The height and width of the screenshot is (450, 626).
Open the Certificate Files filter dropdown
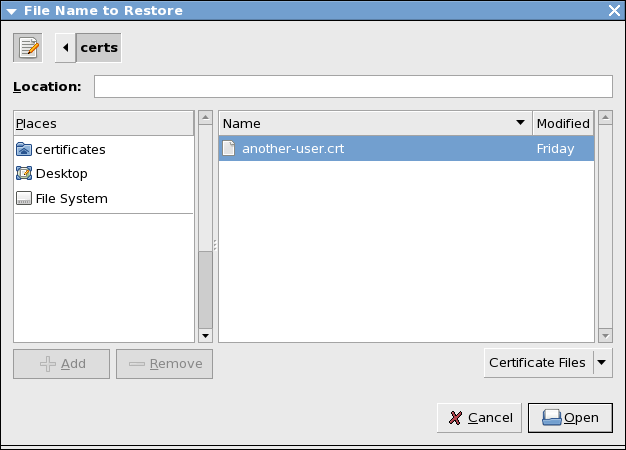[548, 363]
